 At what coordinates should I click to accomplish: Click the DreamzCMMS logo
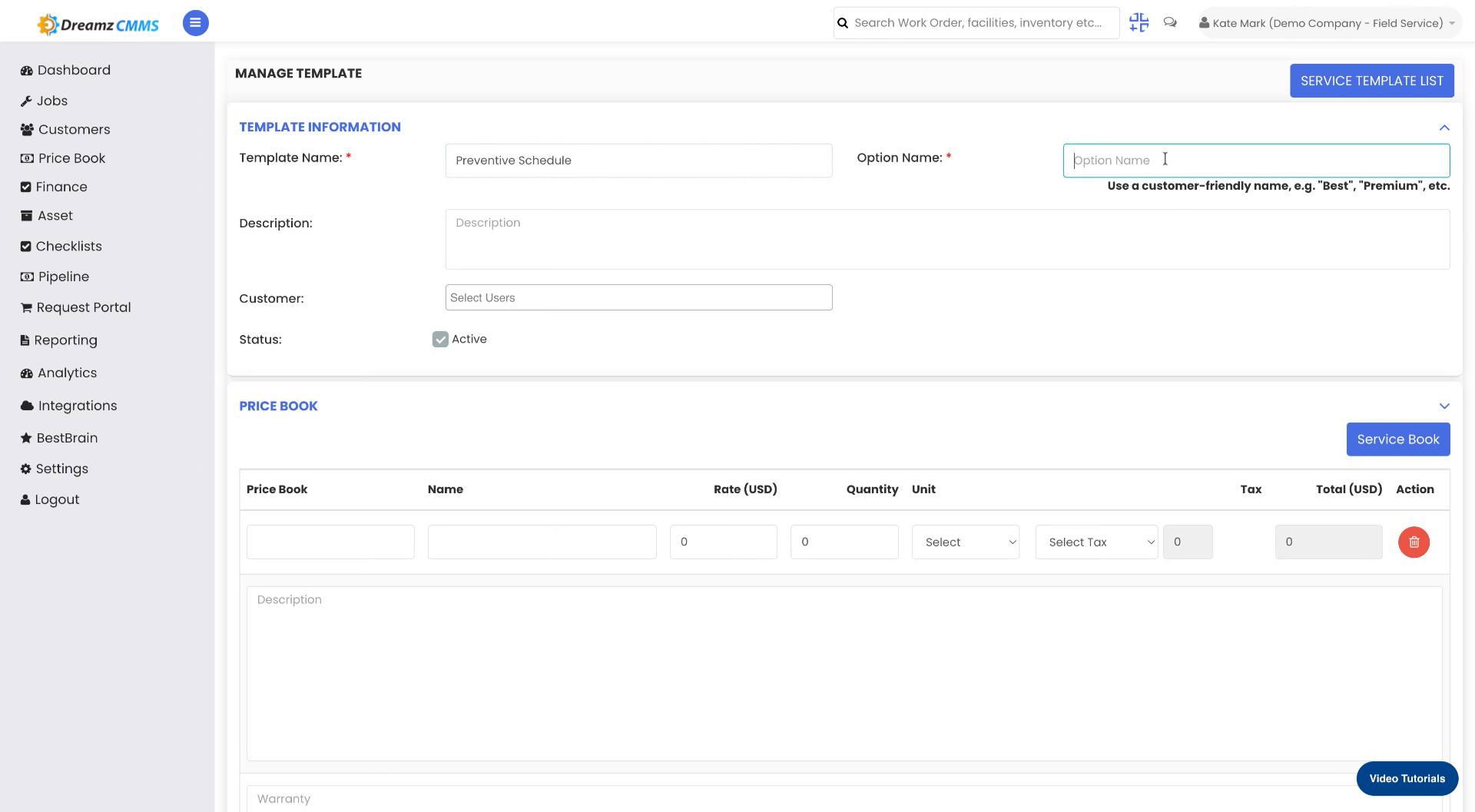[98, 23]
